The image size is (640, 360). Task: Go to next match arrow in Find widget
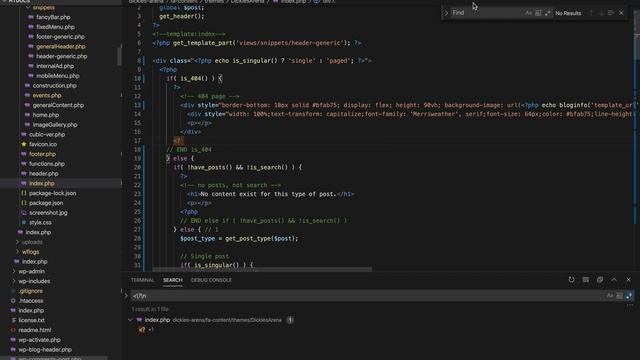click(601, 13)
